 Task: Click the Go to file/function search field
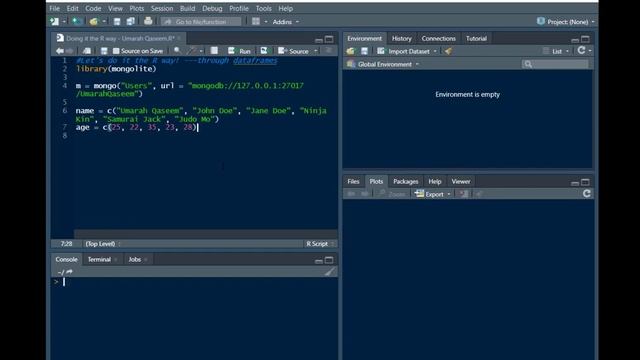click(201, 22)
